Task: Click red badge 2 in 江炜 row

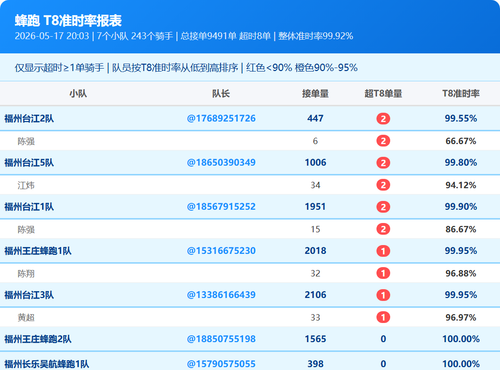Action: [x=383, y=185]
